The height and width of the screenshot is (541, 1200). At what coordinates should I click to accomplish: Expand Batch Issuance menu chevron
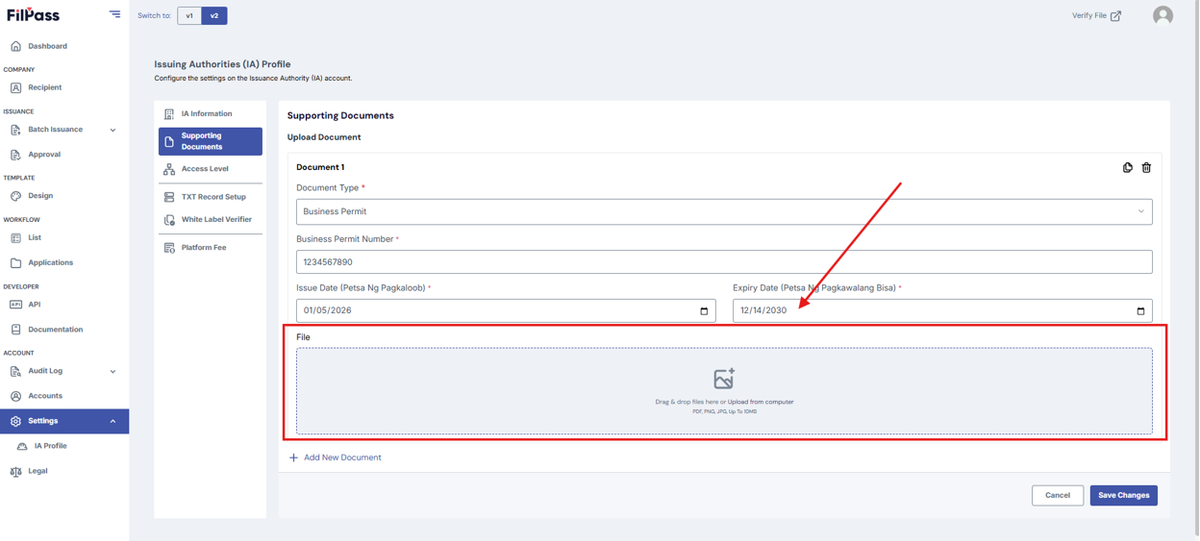point(112,130)
